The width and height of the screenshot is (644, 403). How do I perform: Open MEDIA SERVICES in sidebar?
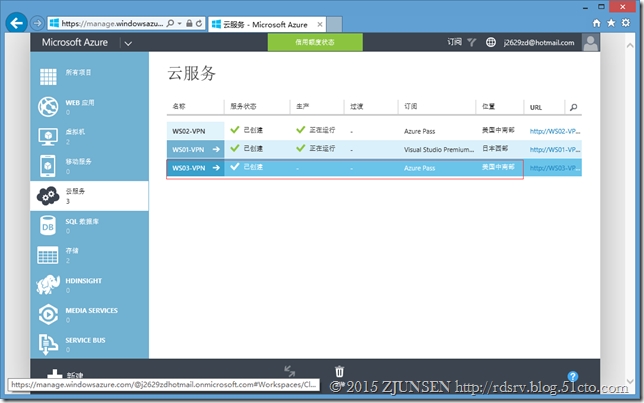pyautogui.click(x=90, y=315)
